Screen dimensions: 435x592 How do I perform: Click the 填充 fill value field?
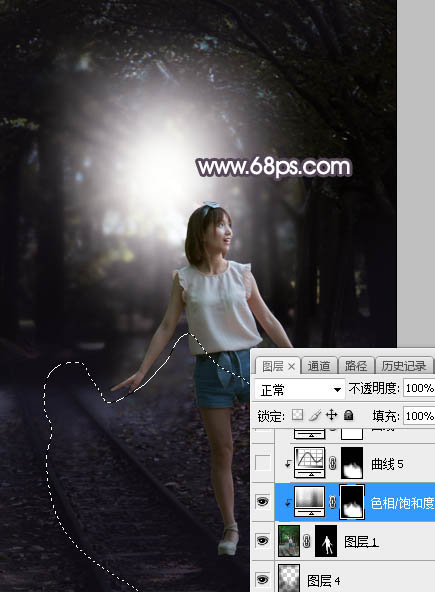[x=419, y=416]
